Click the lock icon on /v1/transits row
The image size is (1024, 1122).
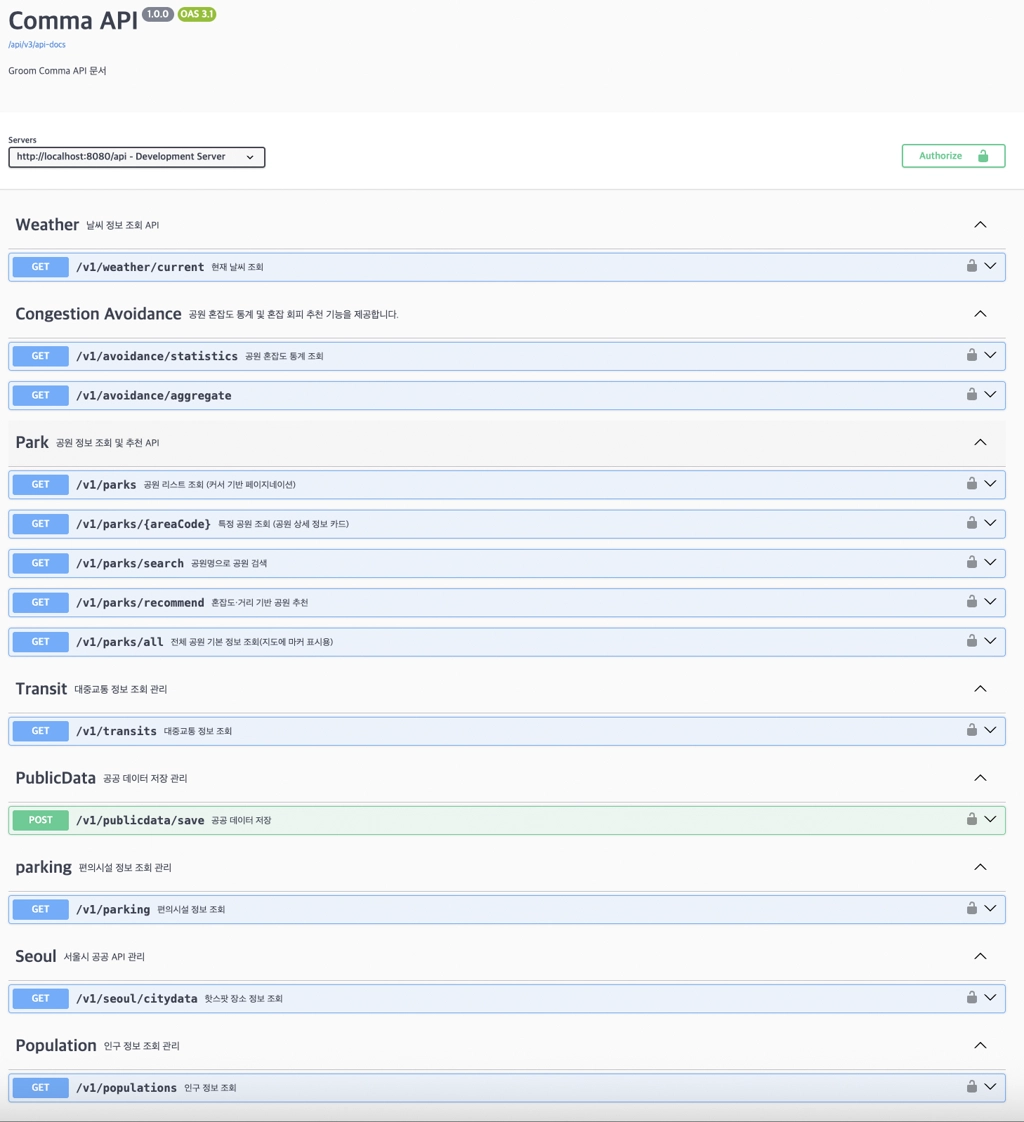(x=972, y=729)
